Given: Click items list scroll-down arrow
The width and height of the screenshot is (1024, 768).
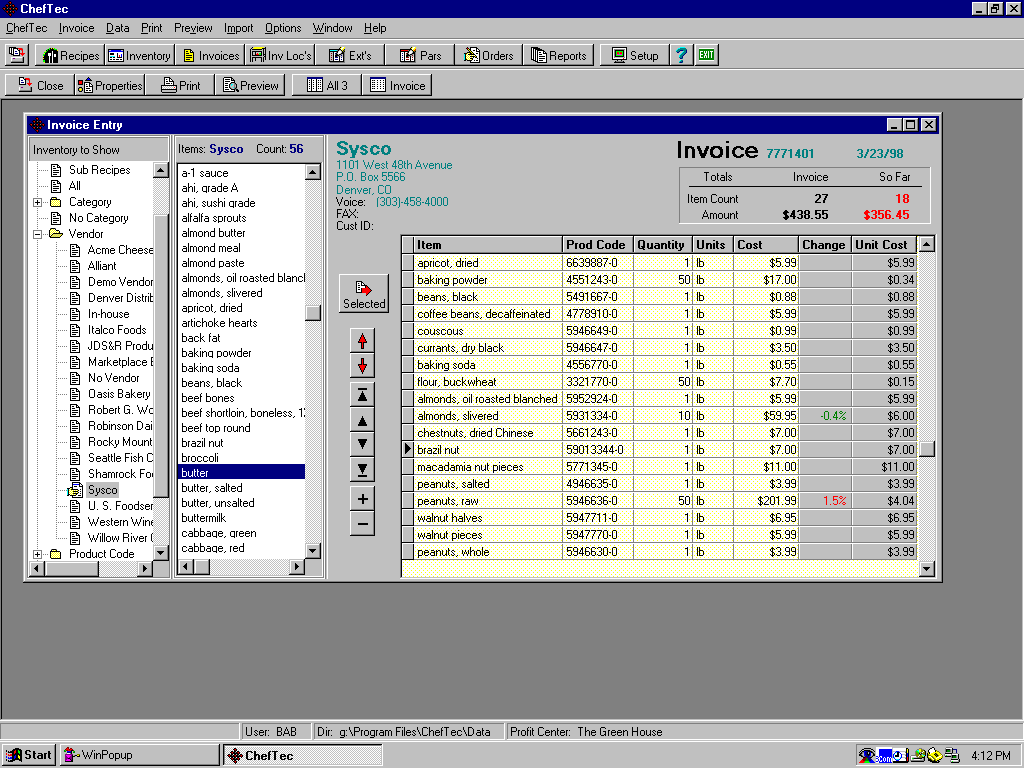Looking at the screenshot, I should pos(313,551).
